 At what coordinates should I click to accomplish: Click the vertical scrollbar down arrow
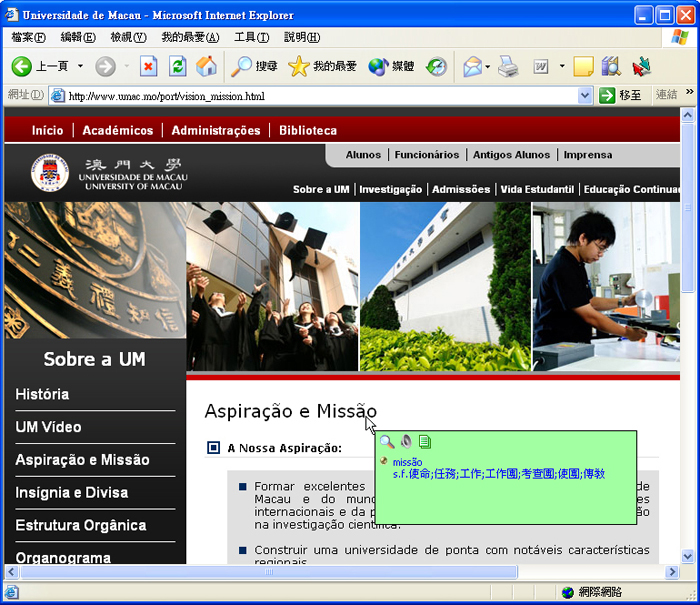tap(688, 556)
